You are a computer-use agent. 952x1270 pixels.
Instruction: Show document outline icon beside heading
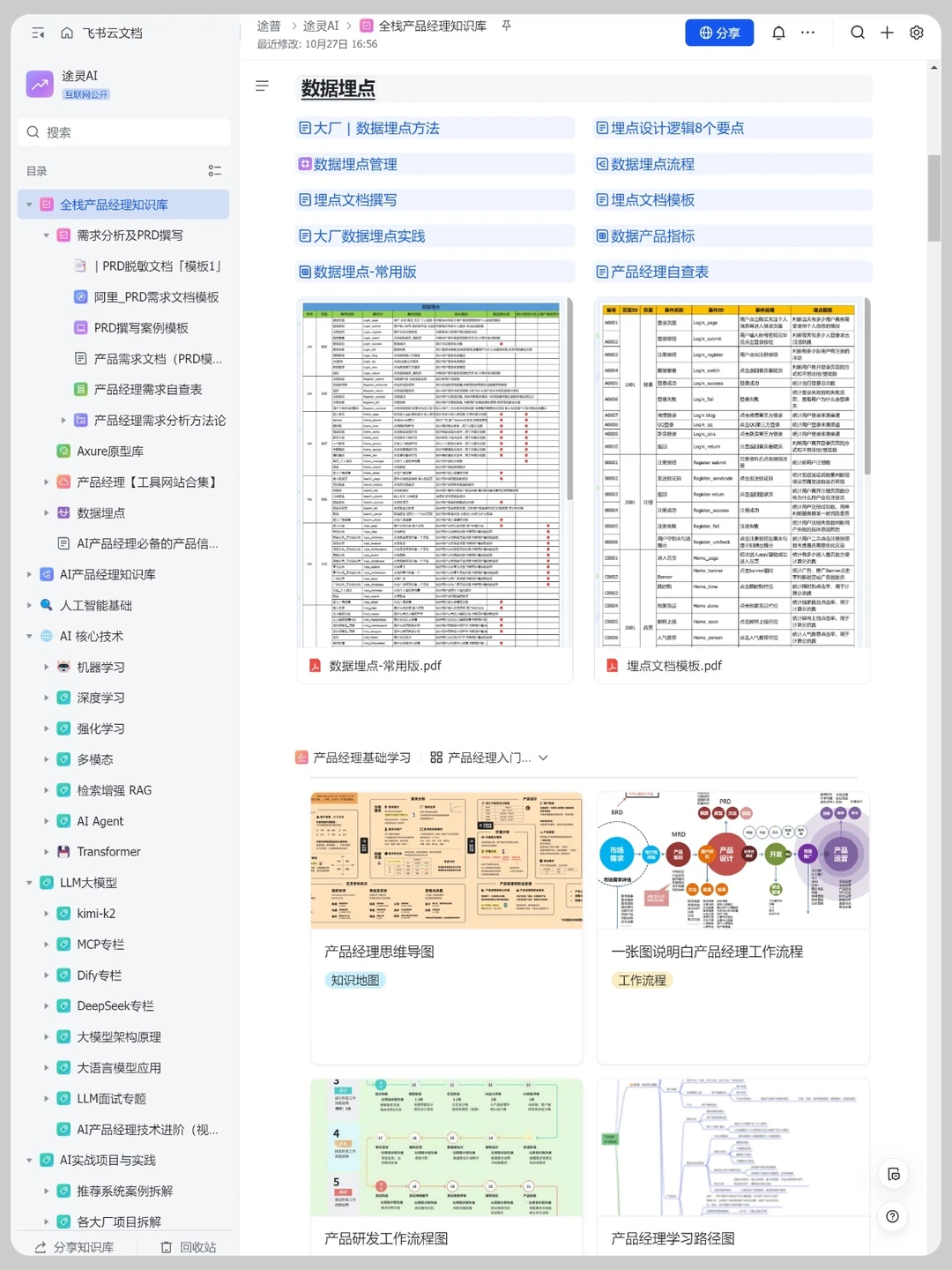point(262,86)
